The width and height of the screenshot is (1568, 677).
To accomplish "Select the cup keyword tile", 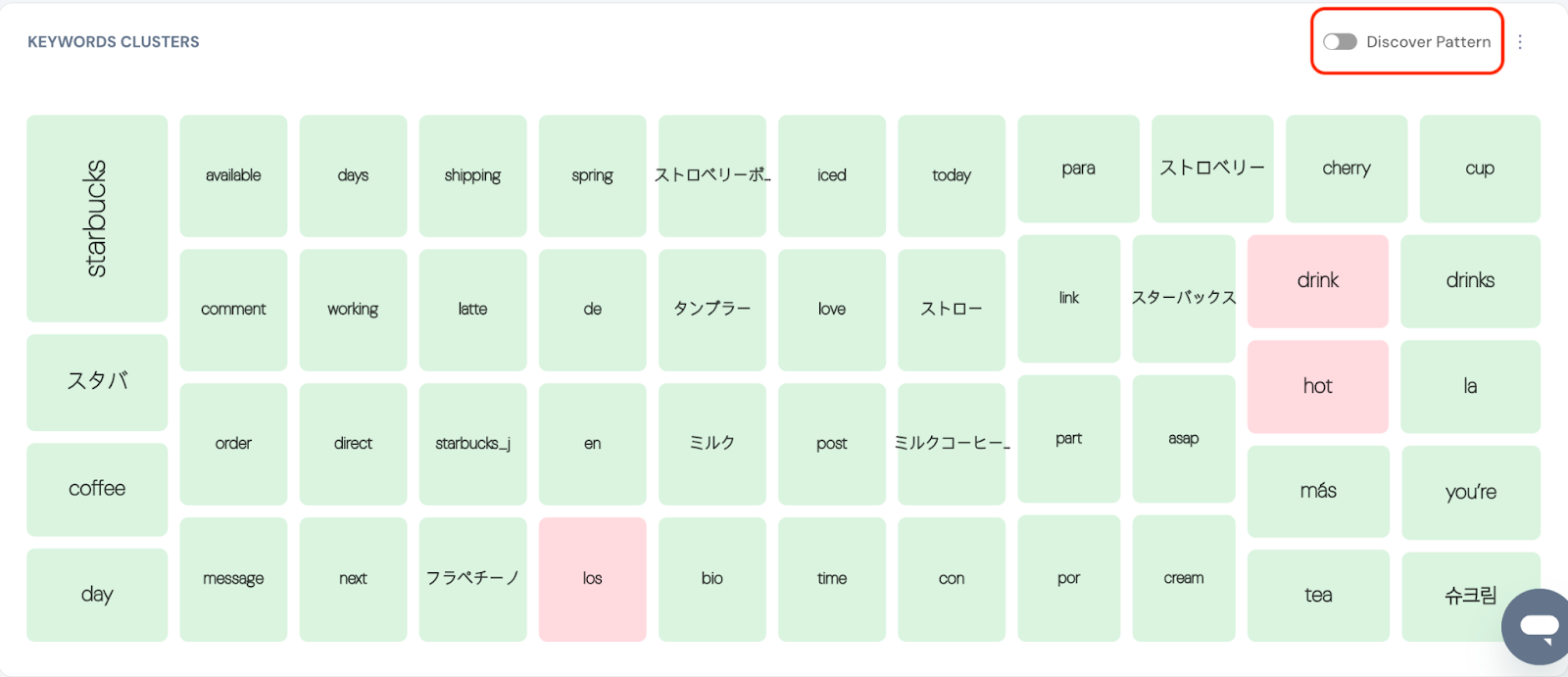I will (x=1479, y=169).
